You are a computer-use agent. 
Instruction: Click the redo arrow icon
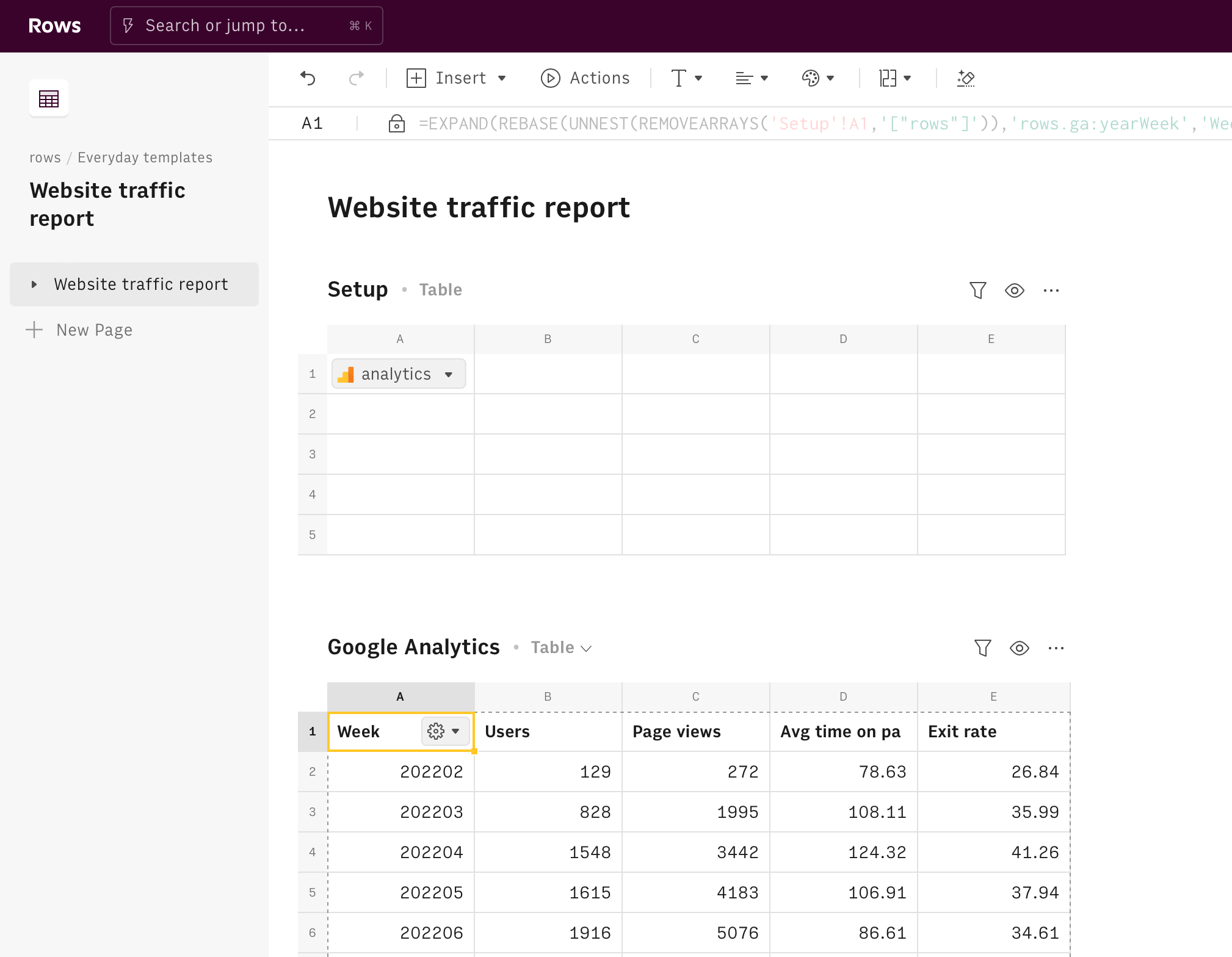pyautogui.click(x=356, y=78)
